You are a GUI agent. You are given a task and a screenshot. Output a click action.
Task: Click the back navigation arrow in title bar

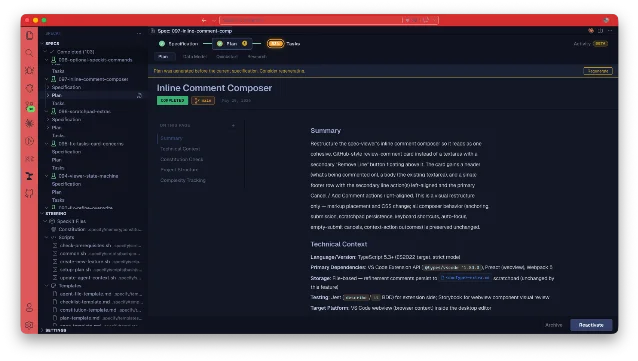(x=204, y=20)
